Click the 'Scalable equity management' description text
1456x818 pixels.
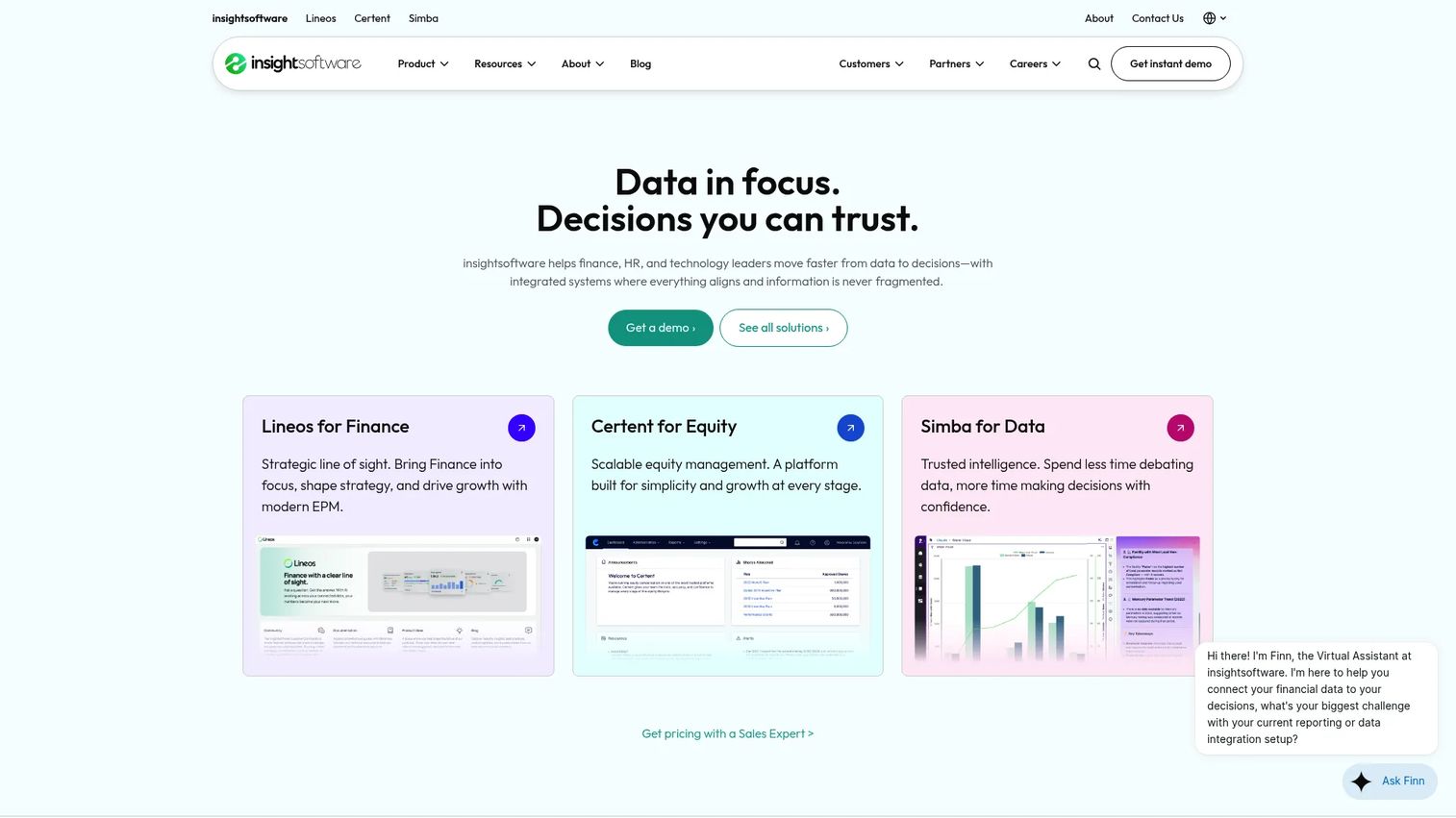[726, 475]
